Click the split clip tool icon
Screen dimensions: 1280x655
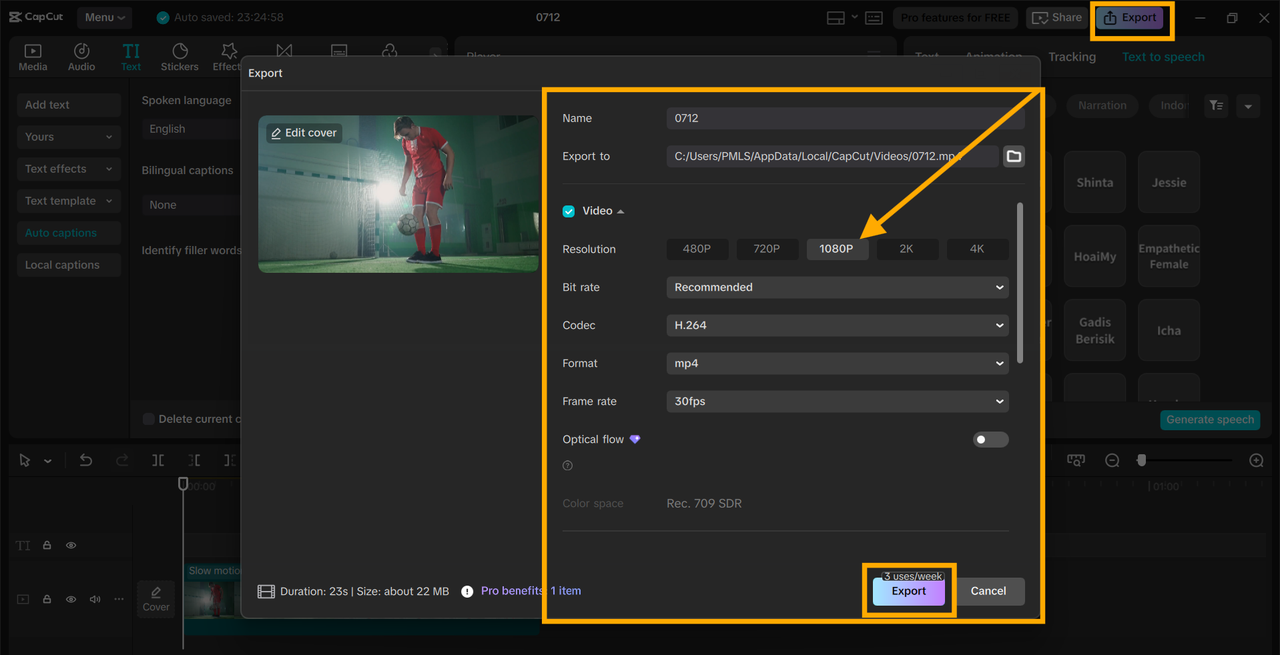click(158, 460)
